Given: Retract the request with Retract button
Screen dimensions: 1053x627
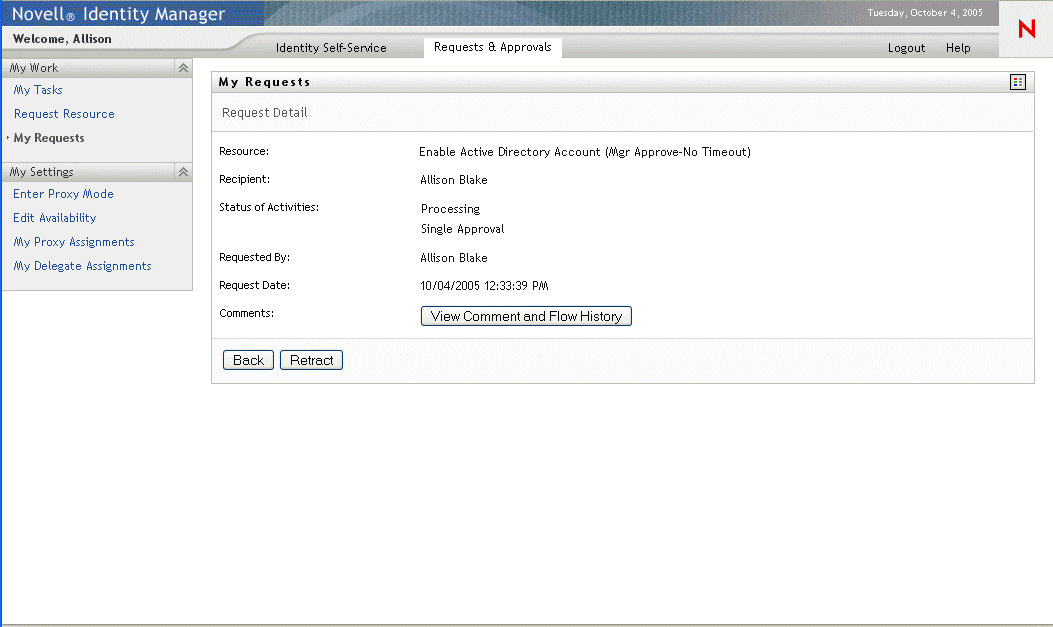Looking at the screenshot, I should point(311,360).
